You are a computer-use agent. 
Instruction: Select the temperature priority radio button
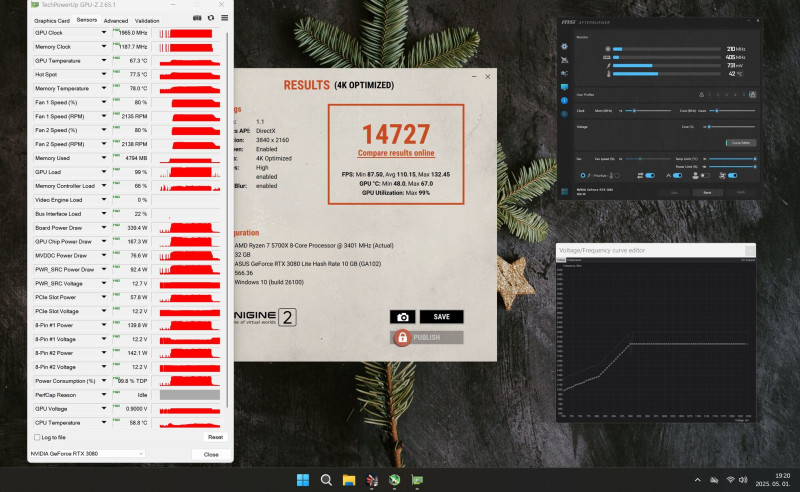[617, 176]
